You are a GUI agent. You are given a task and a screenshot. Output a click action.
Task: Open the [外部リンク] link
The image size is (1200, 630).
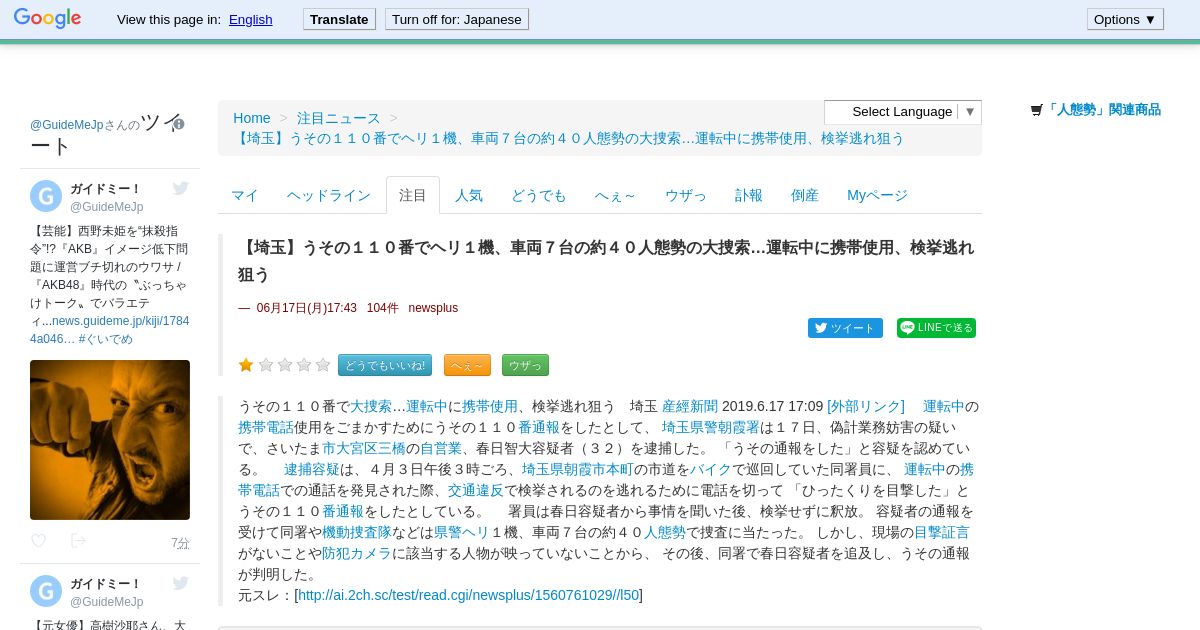pyautogui.click(x=866, y=406)
